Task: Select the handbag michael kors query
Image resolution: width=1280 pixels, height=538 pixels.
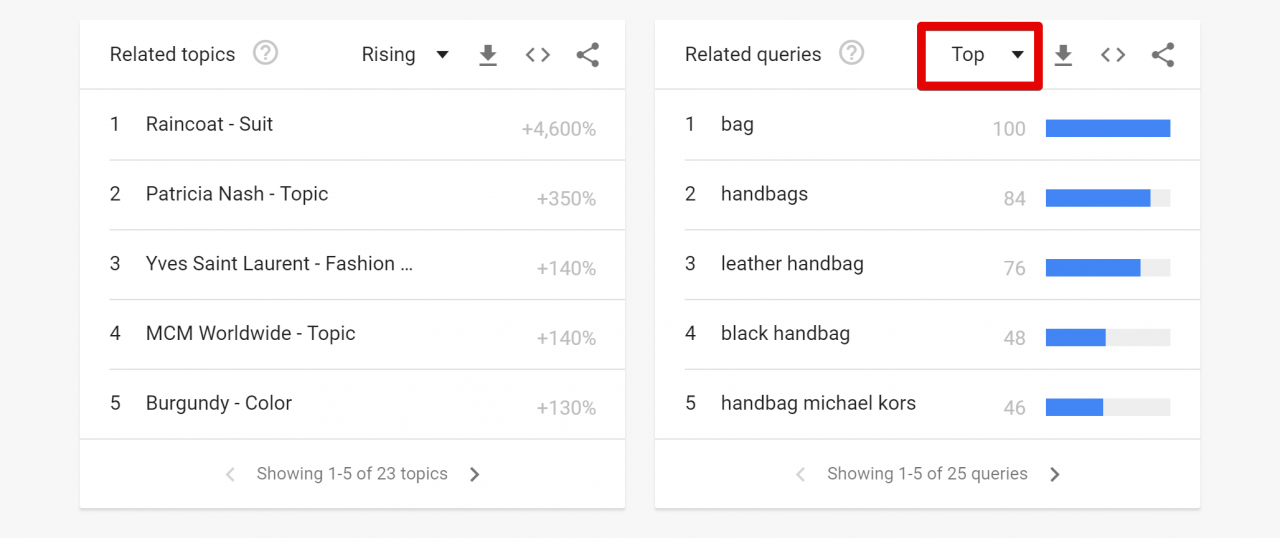Action: 818,404
